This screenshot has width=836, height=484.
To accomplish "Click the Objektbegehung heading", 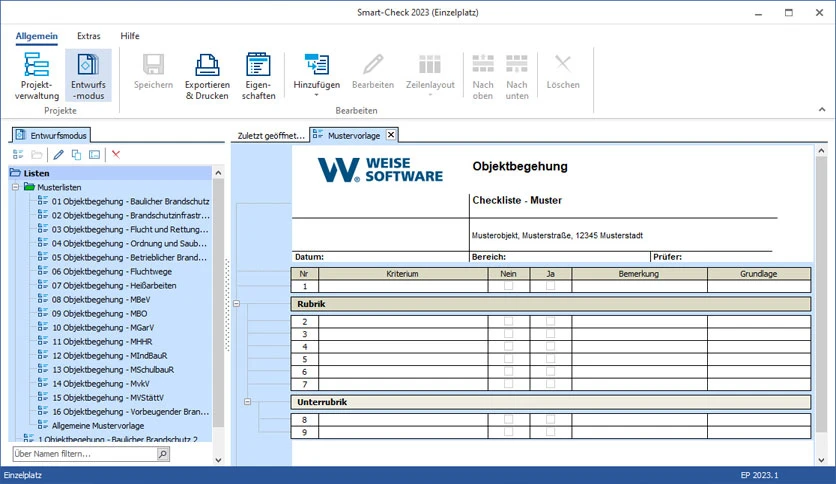I will point(520,166).
